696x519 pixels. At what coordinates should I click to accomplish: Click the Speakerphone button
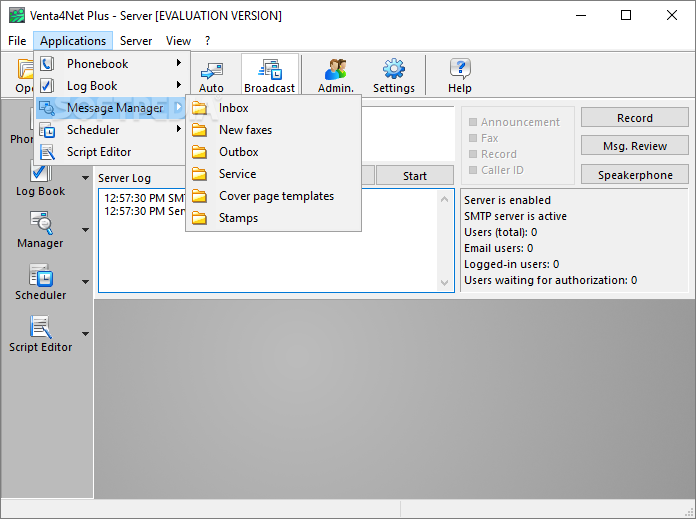point(635,174)
